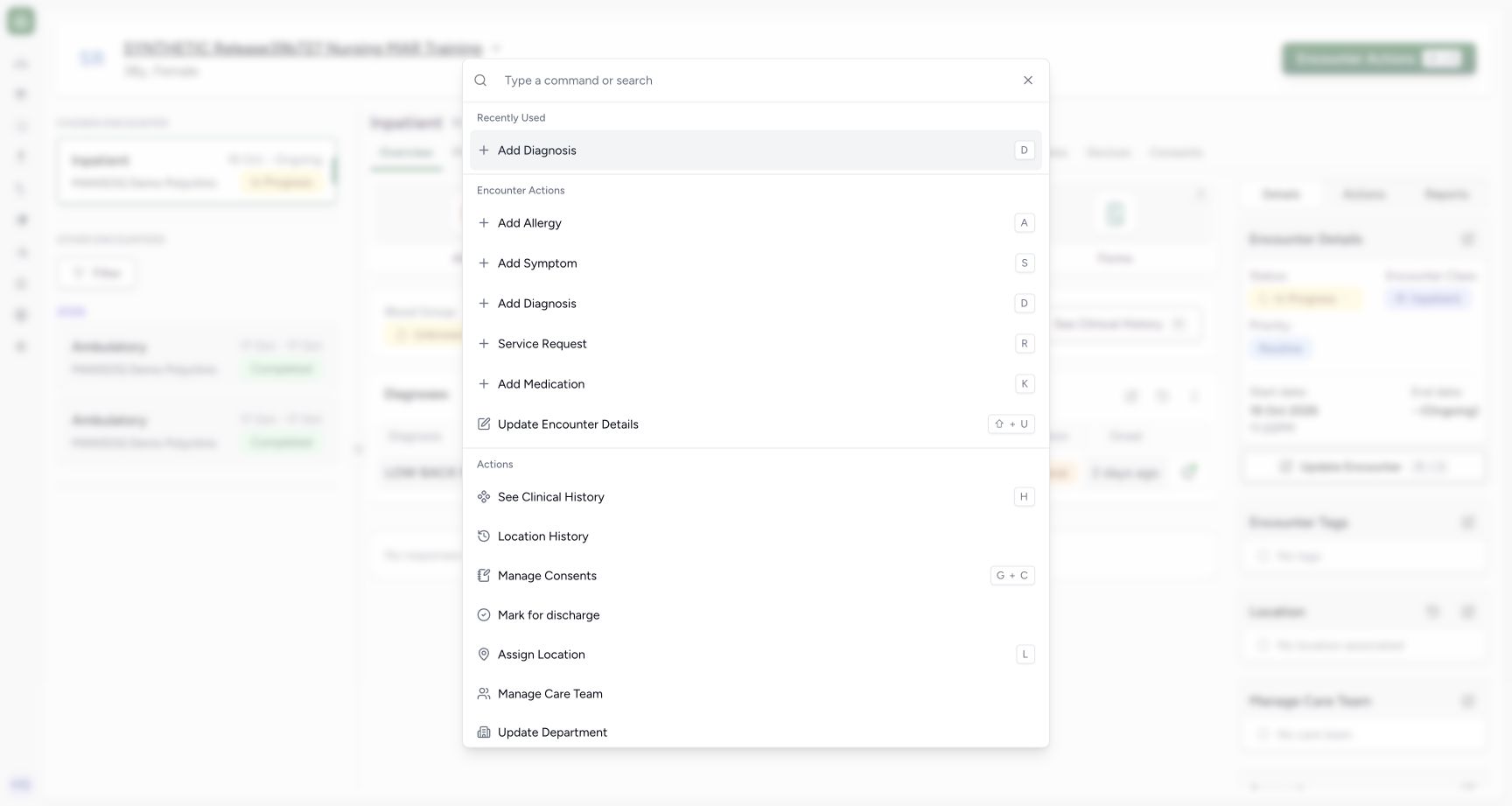
Task: Click the D shortcut badge on recent Add Diagnosis
Action: (x=1025, y=151)
